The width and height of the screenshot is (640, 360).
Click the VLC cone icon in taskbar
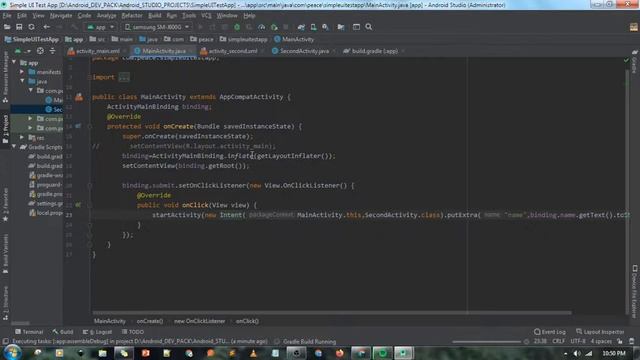click(x=253, y=353)
